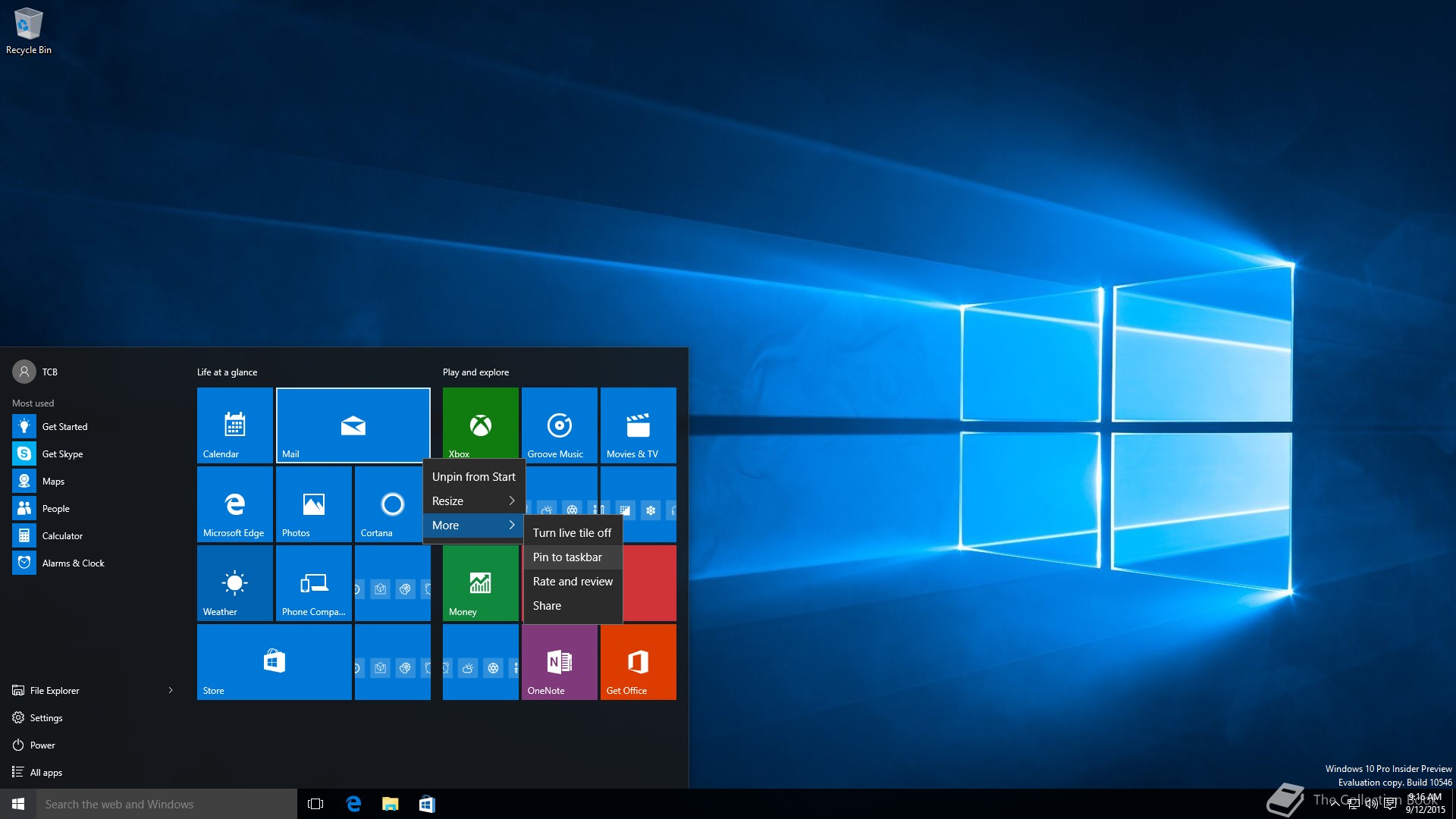This screenshot has width=1456, height=819.
Task: Click the Windows Start button
Action: 18,804
